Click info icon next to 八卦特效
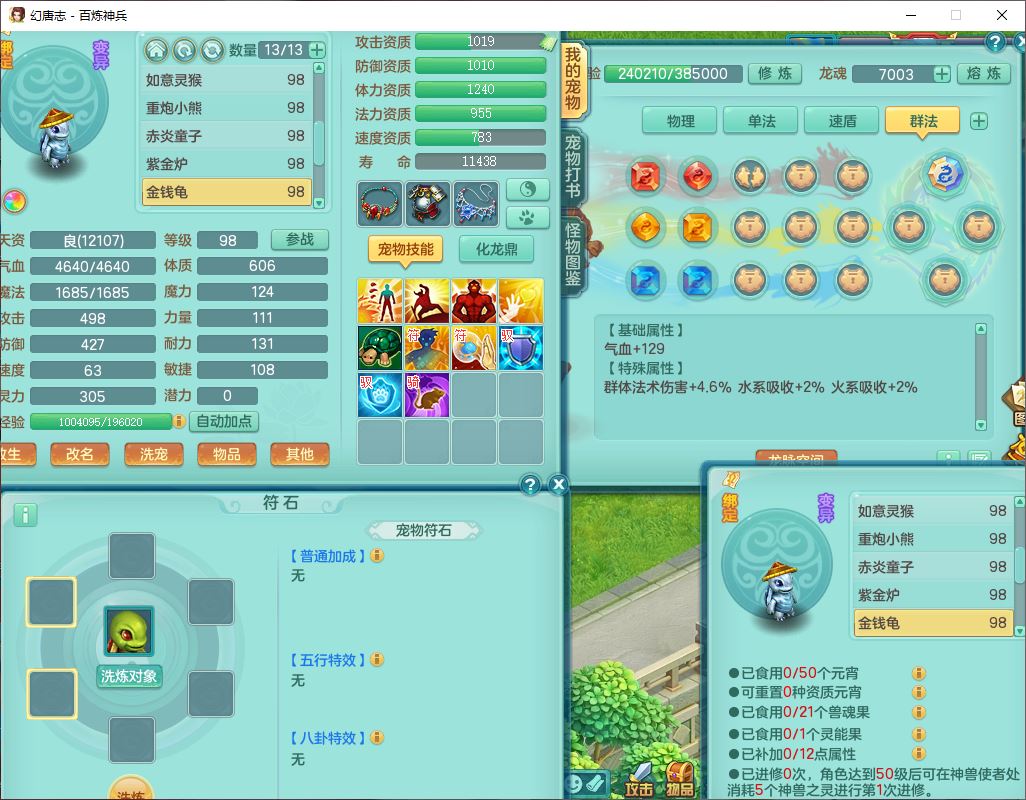Viewport: 1026px width, 800px height. 377,737
